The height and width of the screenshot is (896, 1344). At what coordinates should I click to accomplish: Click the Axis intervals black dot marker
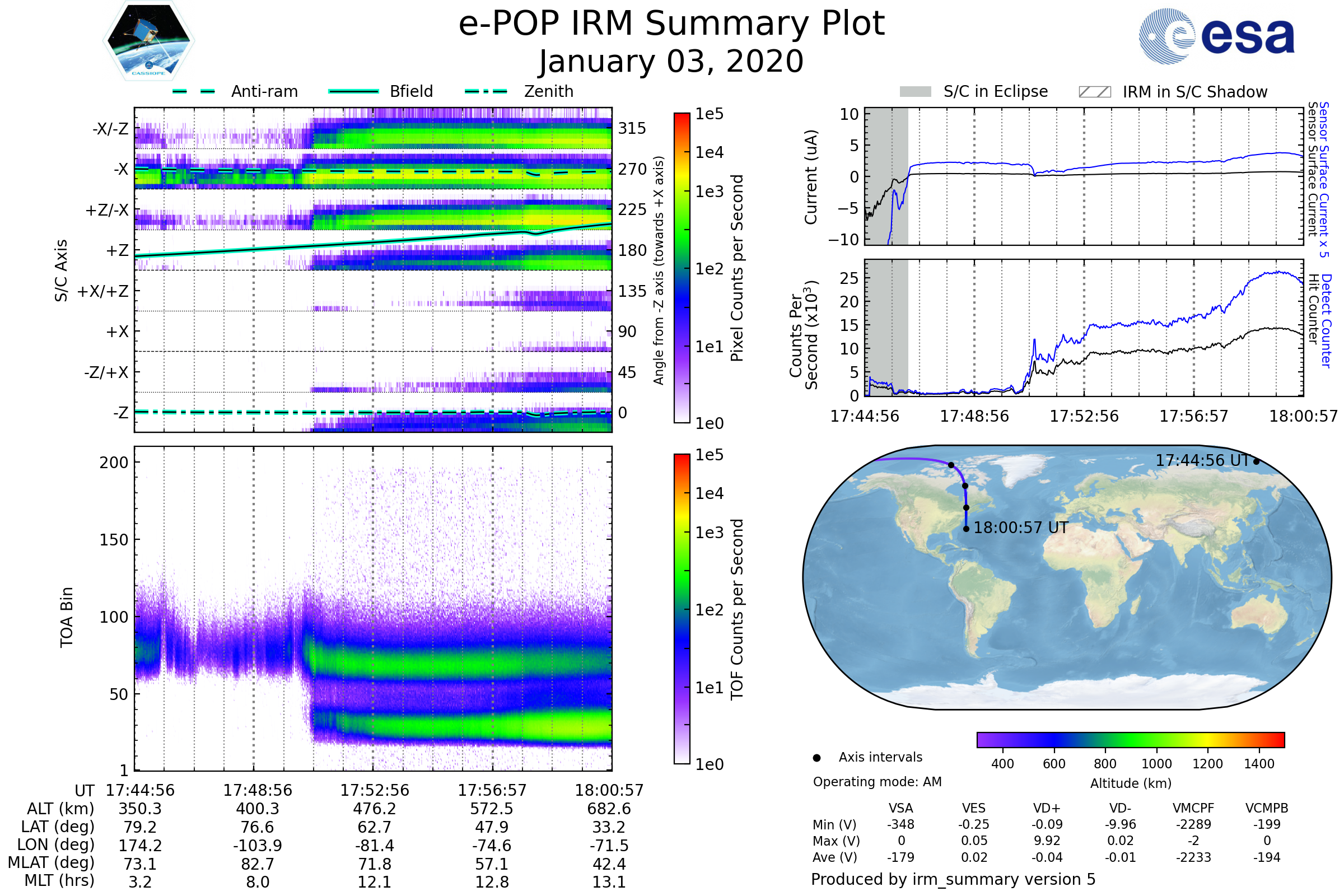point(816,758)
